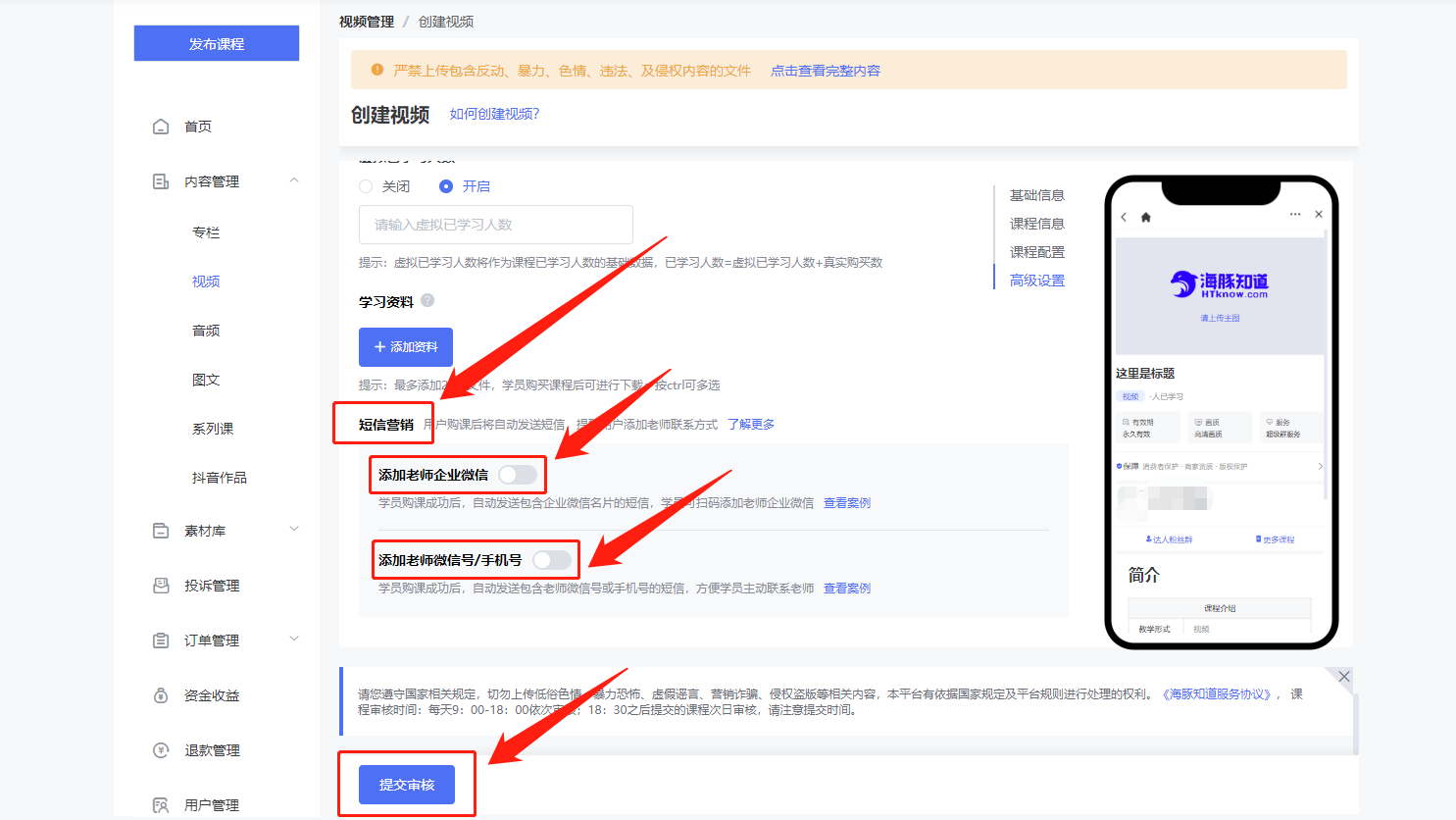Tap the home icon in phone preview

point(1145,217)
